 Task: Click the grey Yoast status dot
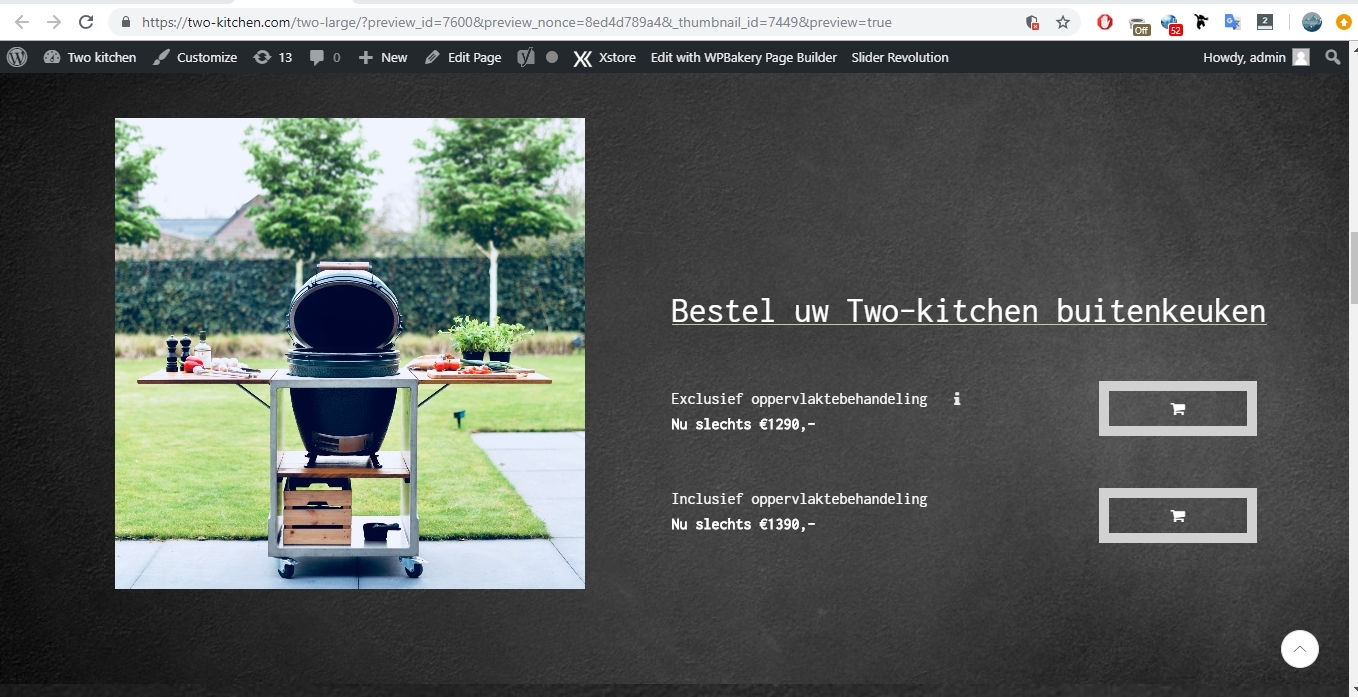(552, 57)
